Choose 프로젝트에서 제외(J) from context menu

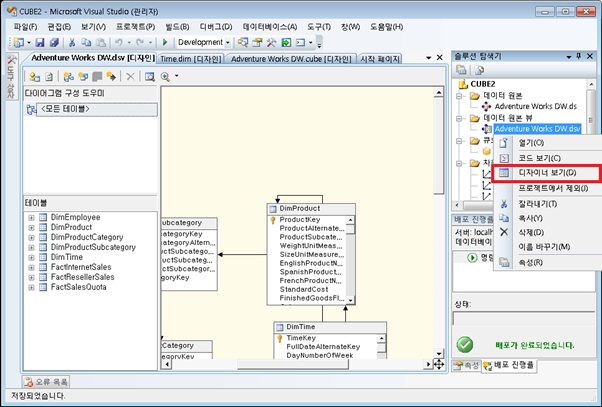[x=547, y=189]
